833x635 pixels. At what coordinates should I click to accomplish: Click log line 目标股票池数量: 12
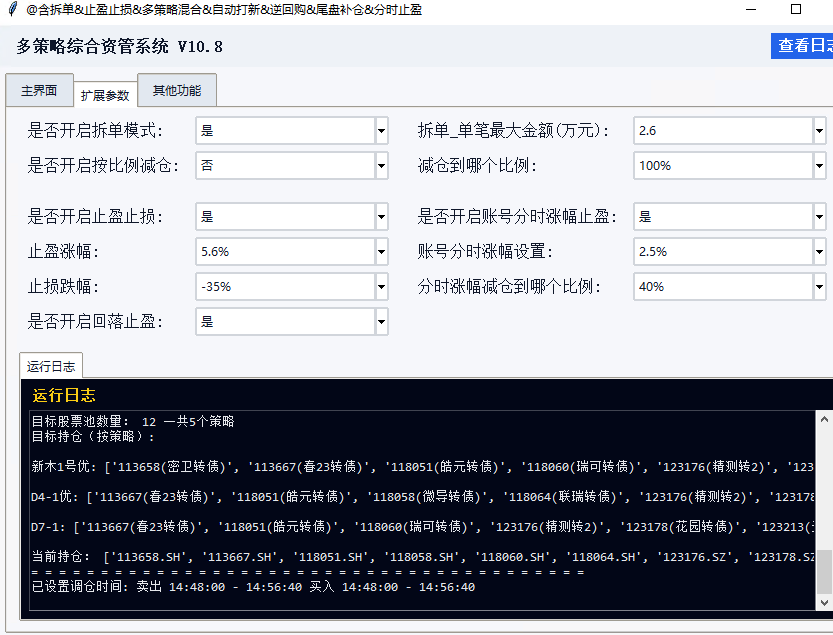point(133,421)
